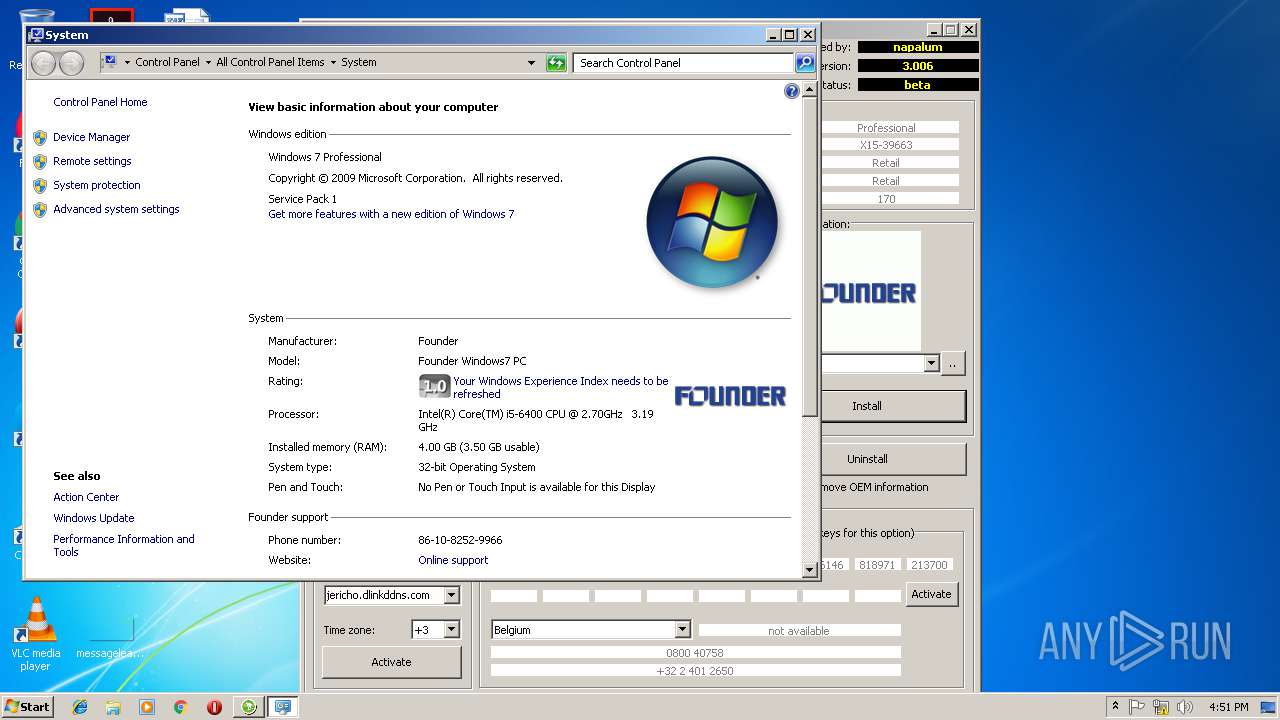This screenshot has height=720, width=1280.
Task: Click the browse '..' button beside logo dropdown
Action: (953, 364)
